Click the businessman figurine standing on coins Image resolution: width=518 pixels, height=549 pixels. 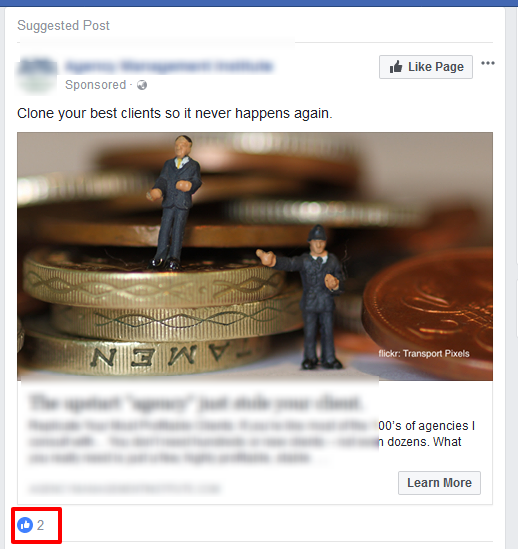(174, 203)
